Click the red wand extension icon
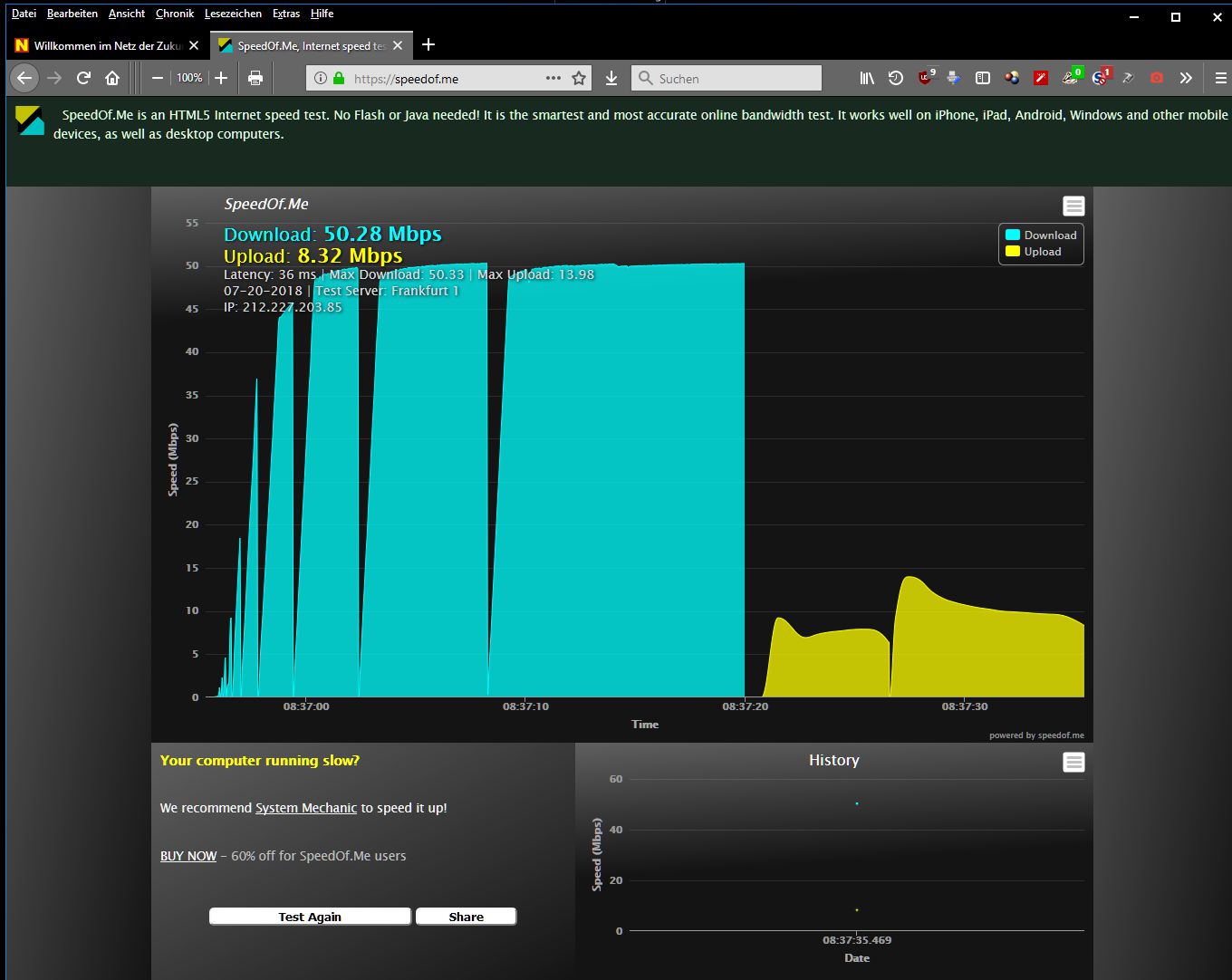 (1041, 78)
